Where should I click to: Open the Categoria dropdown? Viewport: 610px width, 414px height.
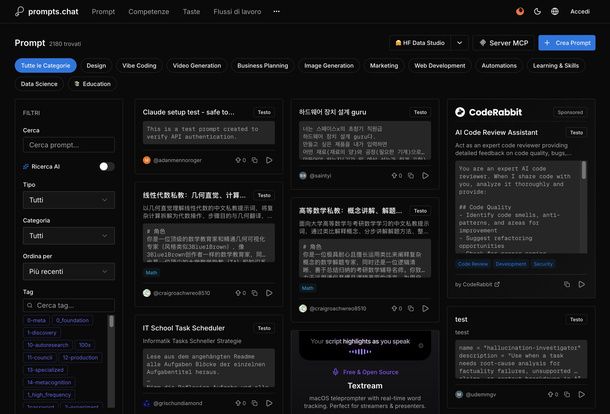[x=69, y=236]
